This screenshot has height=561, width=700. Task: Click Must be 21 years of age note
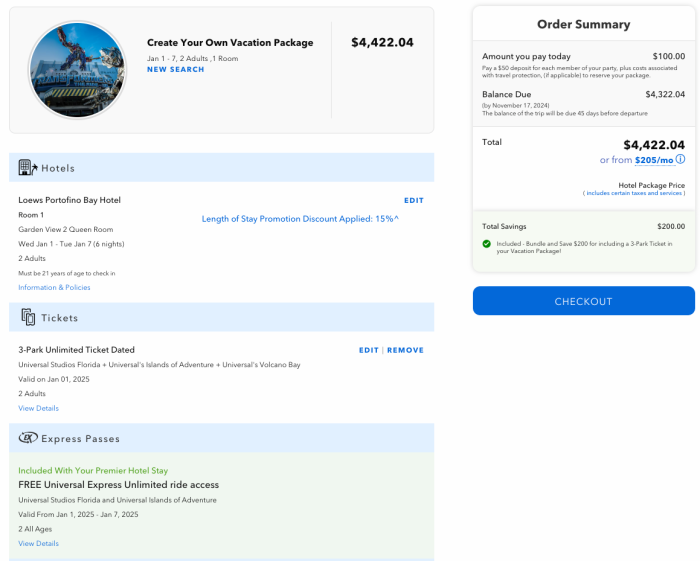point(67,273)
